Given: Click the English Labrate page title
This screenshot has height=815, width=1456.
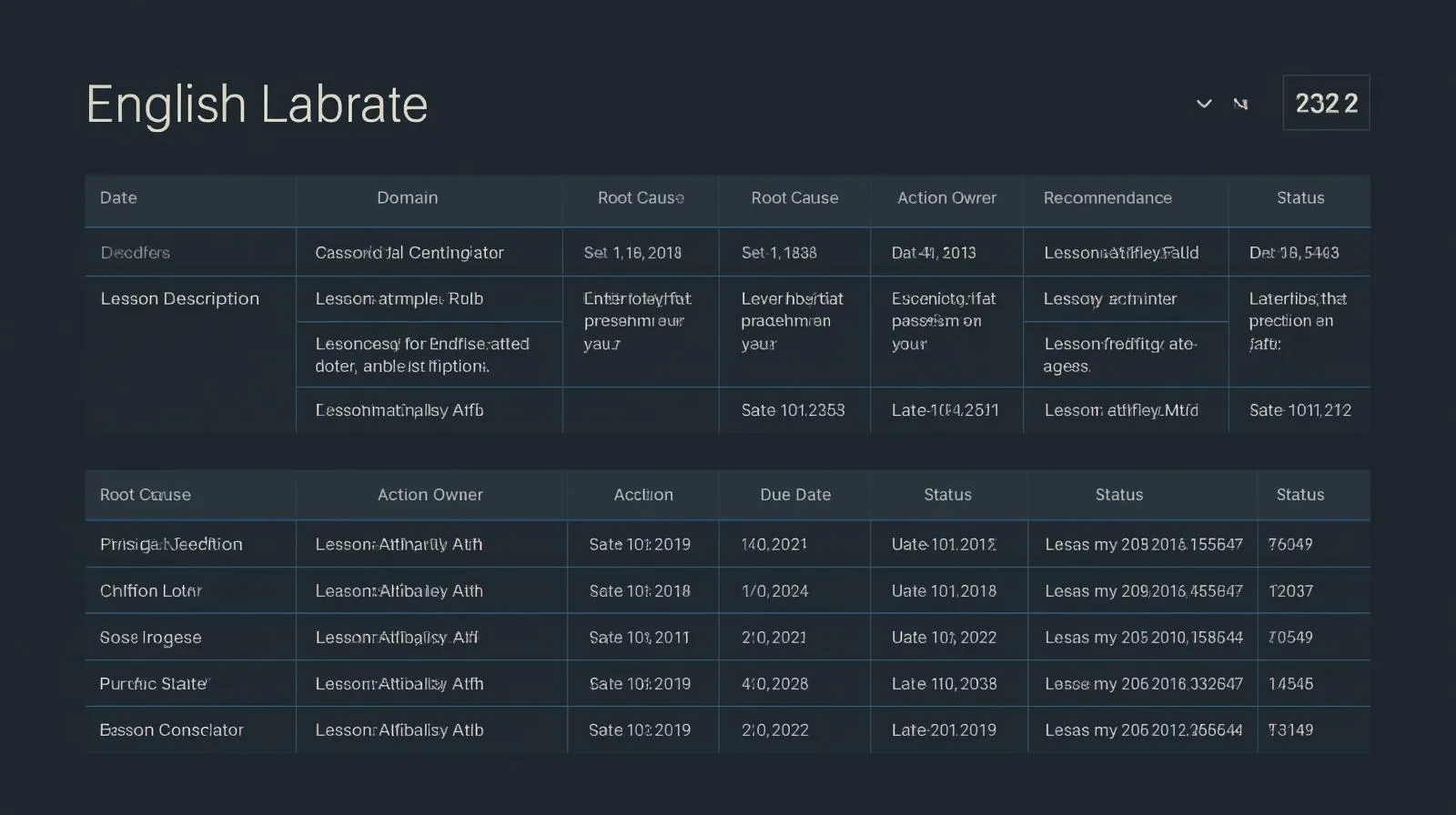Looking at the screenshot, I should pos(257,105).
